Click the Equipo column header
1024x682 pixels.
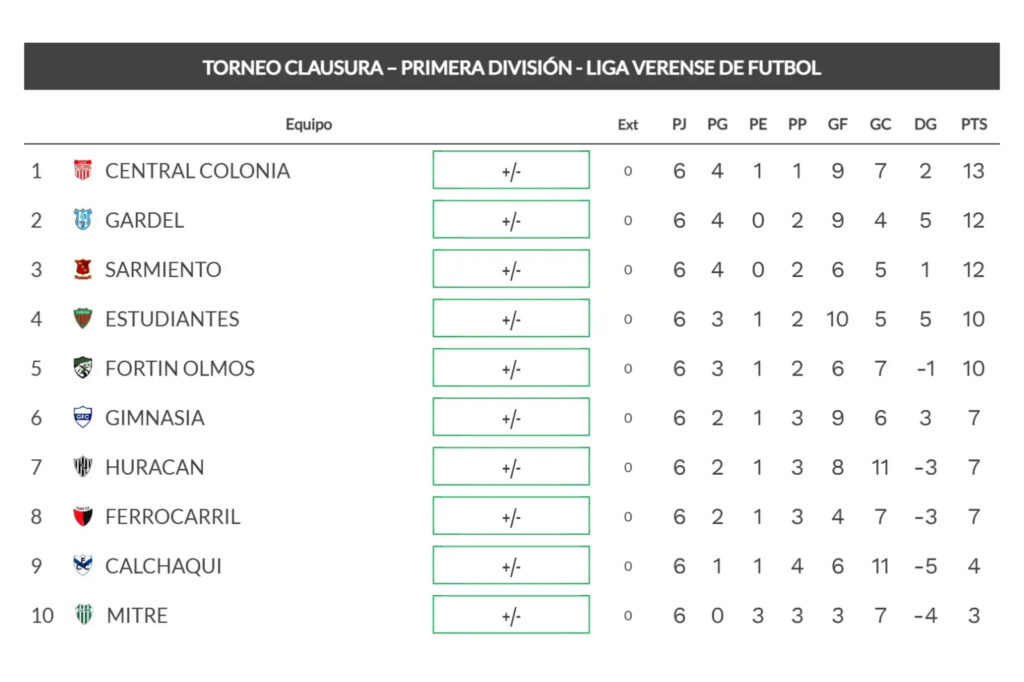tap(308, 125)
